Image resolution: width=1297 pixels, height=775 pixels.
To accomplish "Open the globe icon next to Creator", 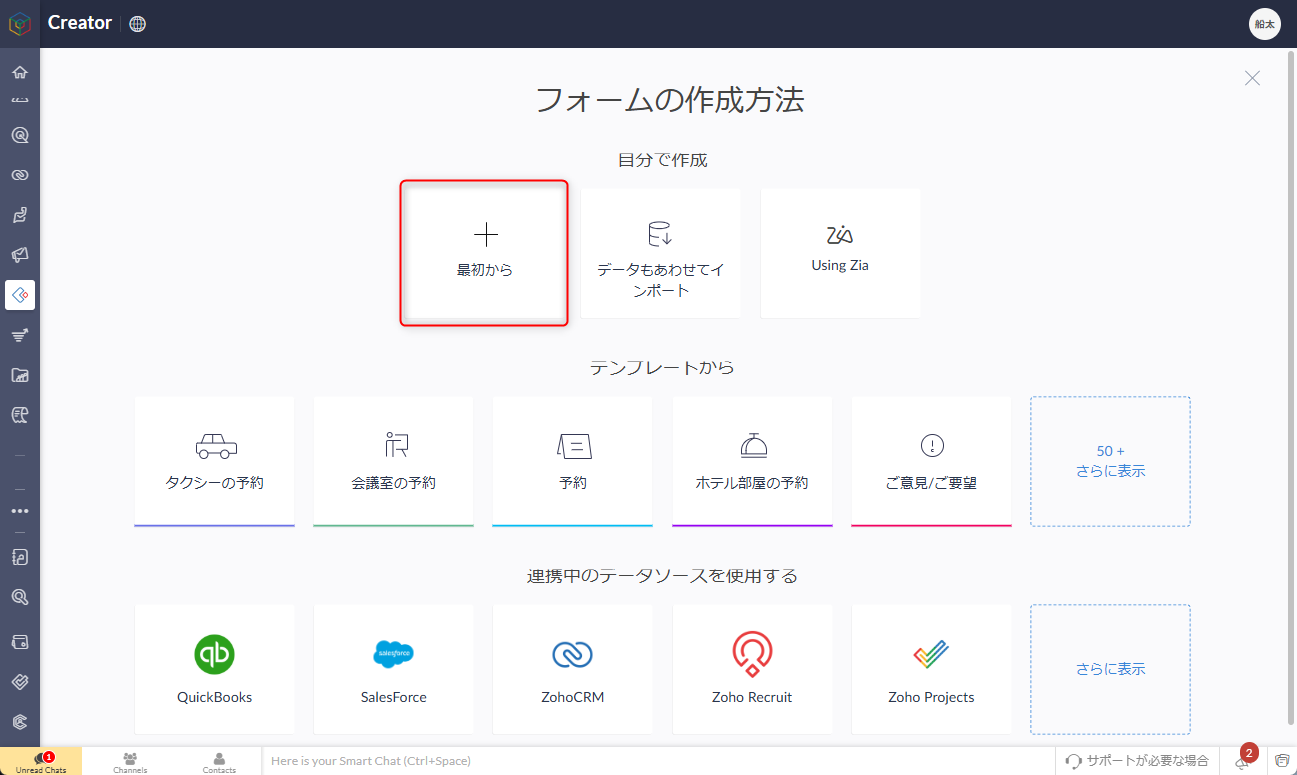I will [x=138, y=24].
